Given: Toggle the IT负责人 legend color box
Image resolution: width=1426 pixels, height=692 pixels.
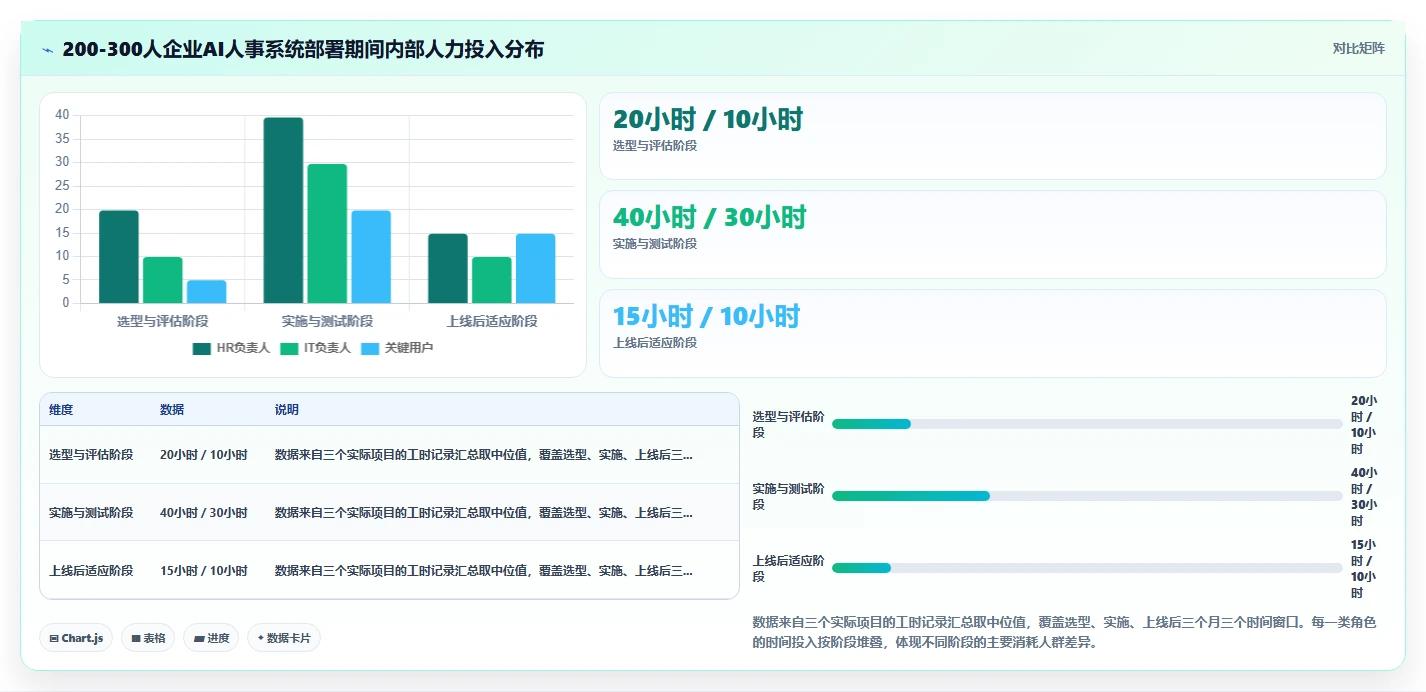Looking at the screenshot, I should click(289, 348).
